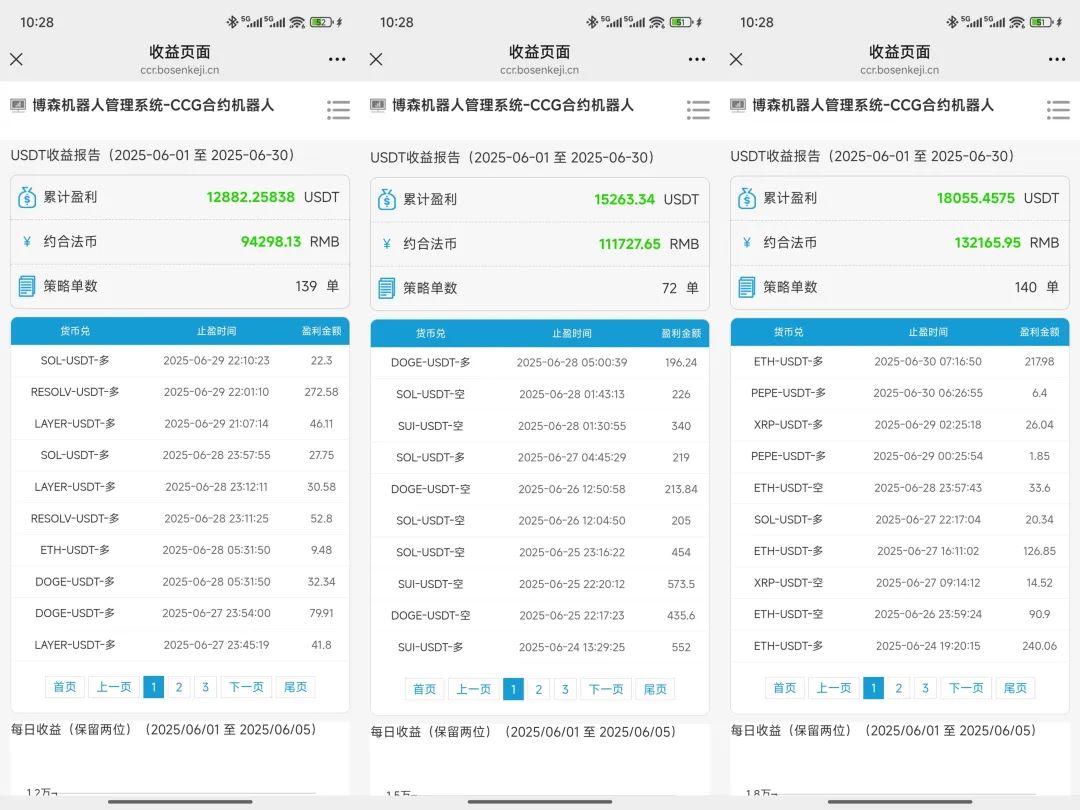1080x810 pixels.
Task: Tap the active page 1 in middle pagination
Action: pos(513,688)
